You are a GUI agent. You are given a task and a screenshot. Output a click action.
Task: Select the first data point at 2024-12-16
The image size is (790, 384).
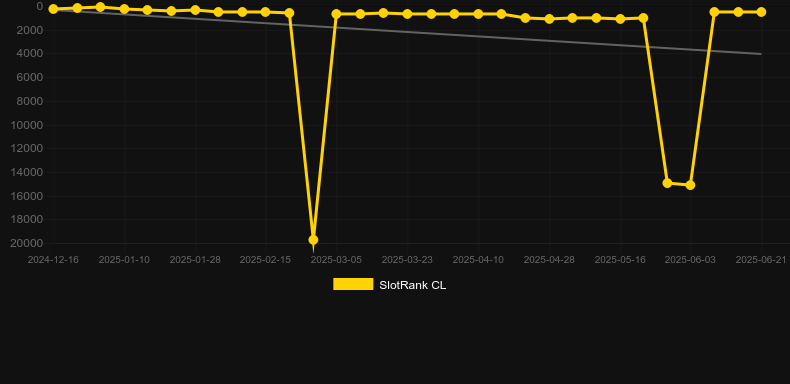(x=53, y=9)
